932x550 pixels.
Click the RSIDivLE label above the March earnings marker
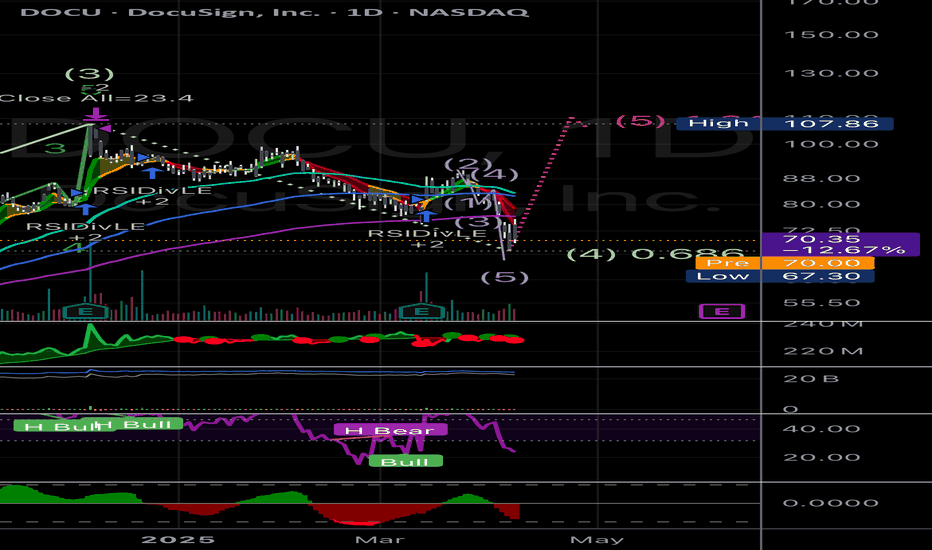(x=427, y=234)
